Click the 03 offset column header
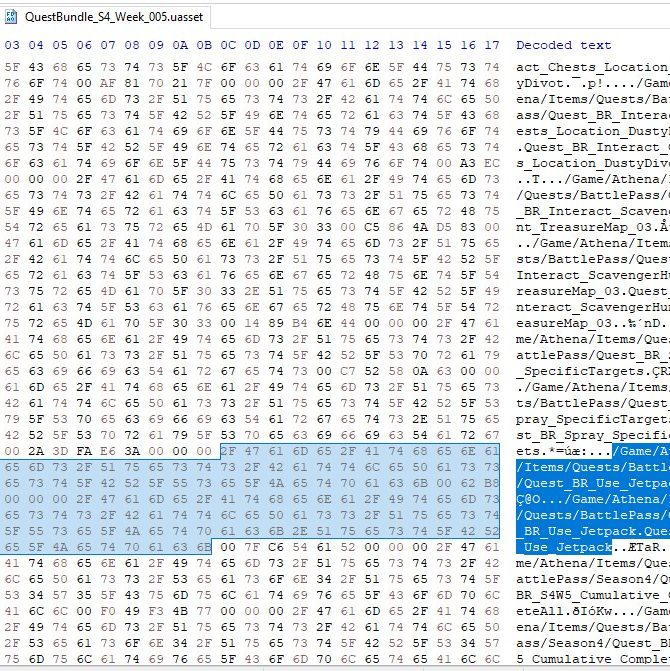This screenshot has height=671, width=670. pyautogui.click(x=12, y=45)
